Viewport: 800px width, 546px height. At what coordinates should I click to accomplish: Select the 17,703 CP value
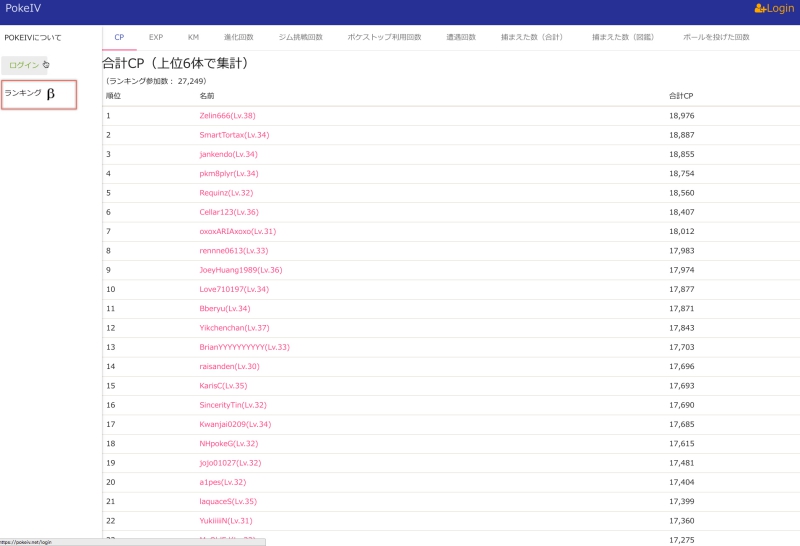click(682, 348)
